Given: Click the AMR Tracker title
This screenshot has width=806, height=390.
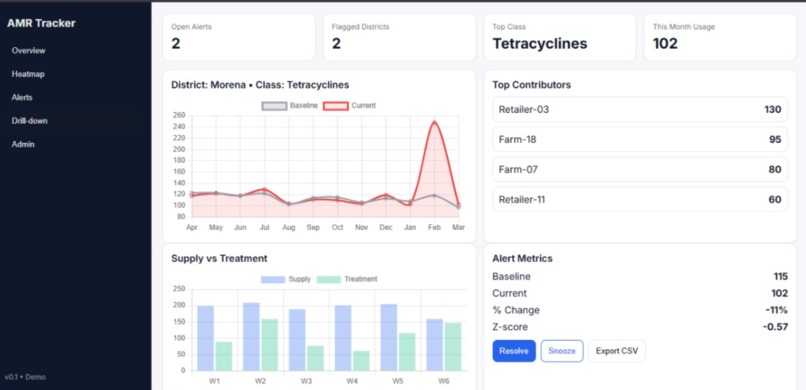Looking at the screenshot, I should pos(41,23).
